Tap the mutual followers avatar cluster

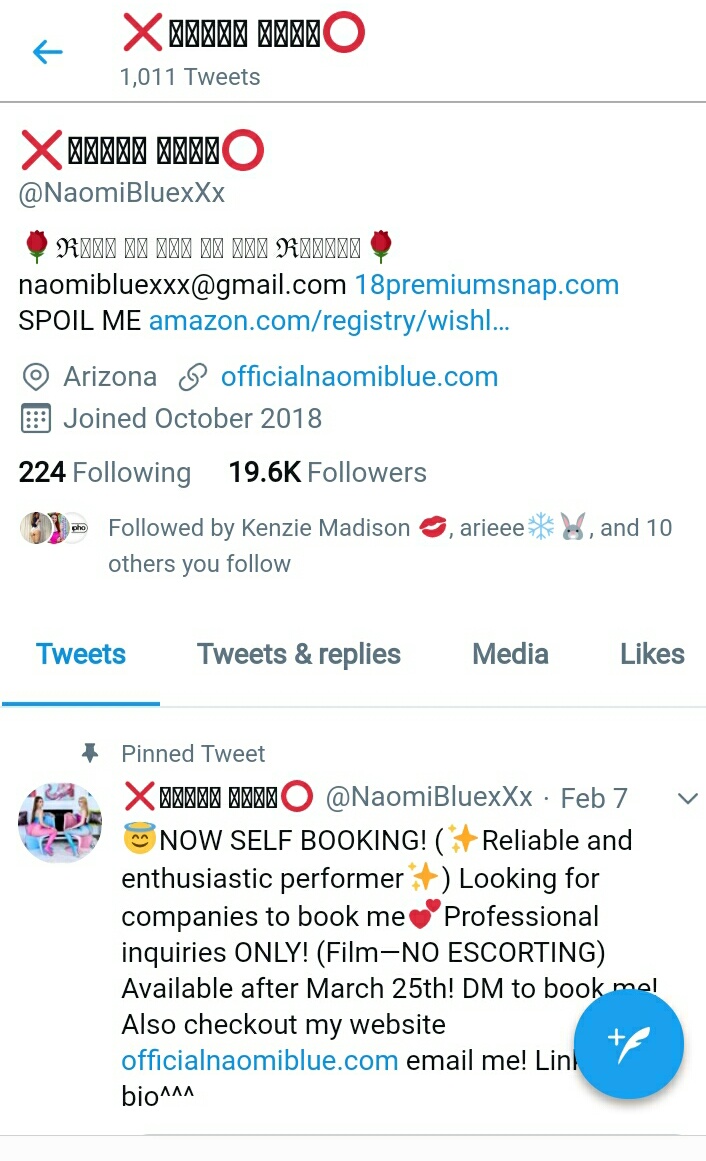[53, 528]
